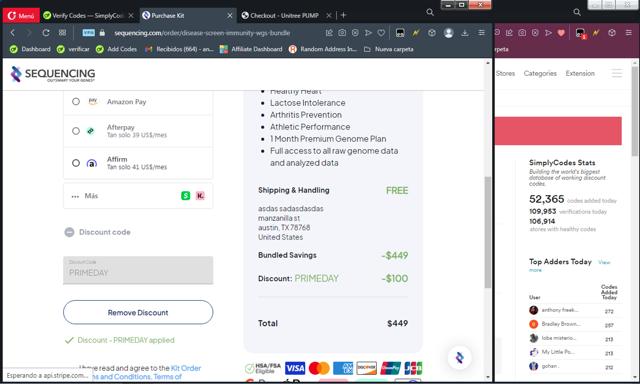Screen dimensions: 640x384
Task: Click the red heart icon in right window
Action: [x=561, y=33]
